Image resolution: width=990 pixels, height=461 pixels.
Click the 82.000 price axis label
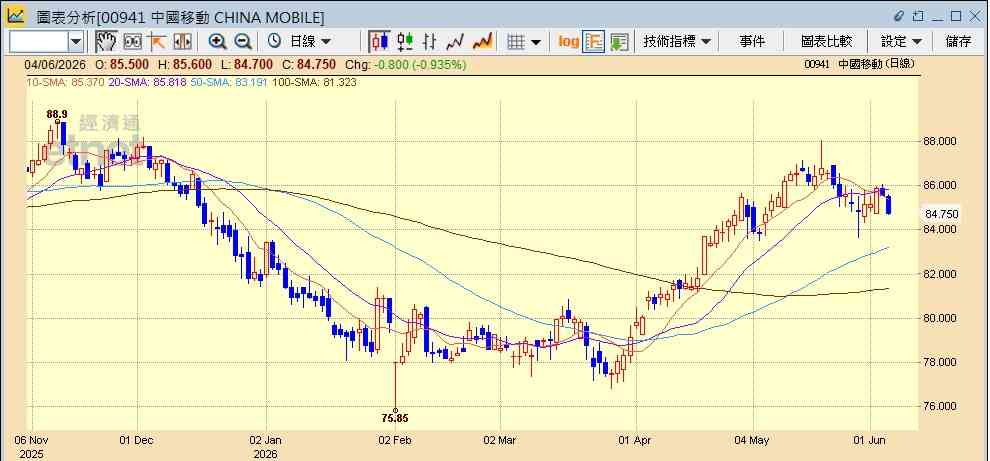[942, 274]
